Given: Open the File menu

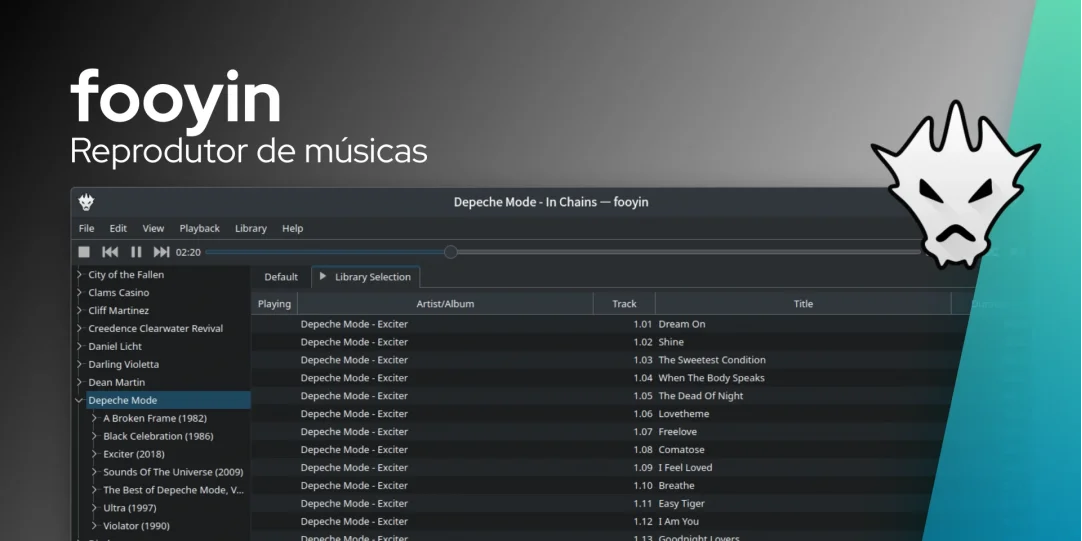Looking at the screenshot, I should coord(86,228).
